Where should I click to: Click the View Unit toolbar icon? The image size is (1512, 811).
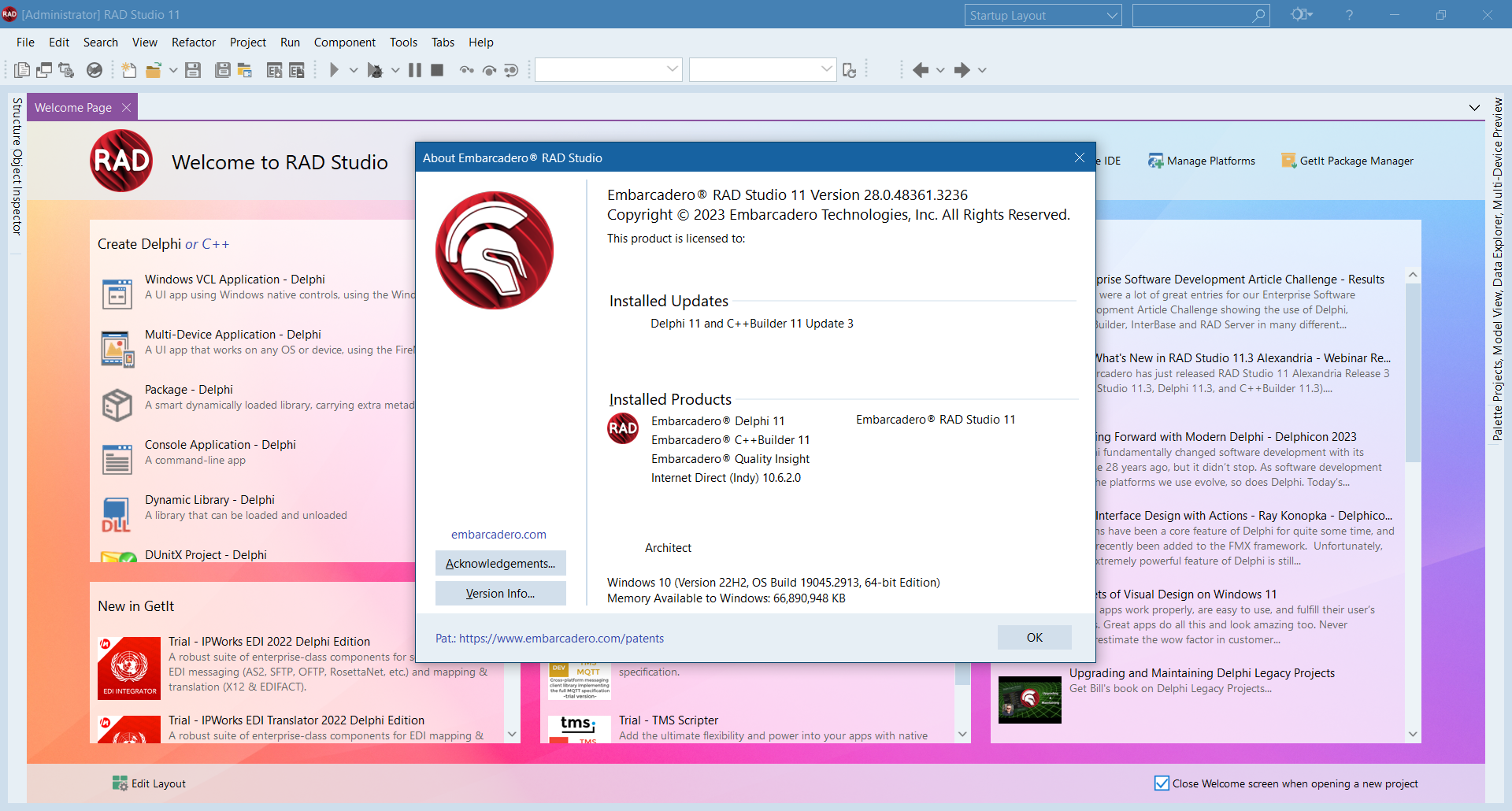click(x=22, y=70)
